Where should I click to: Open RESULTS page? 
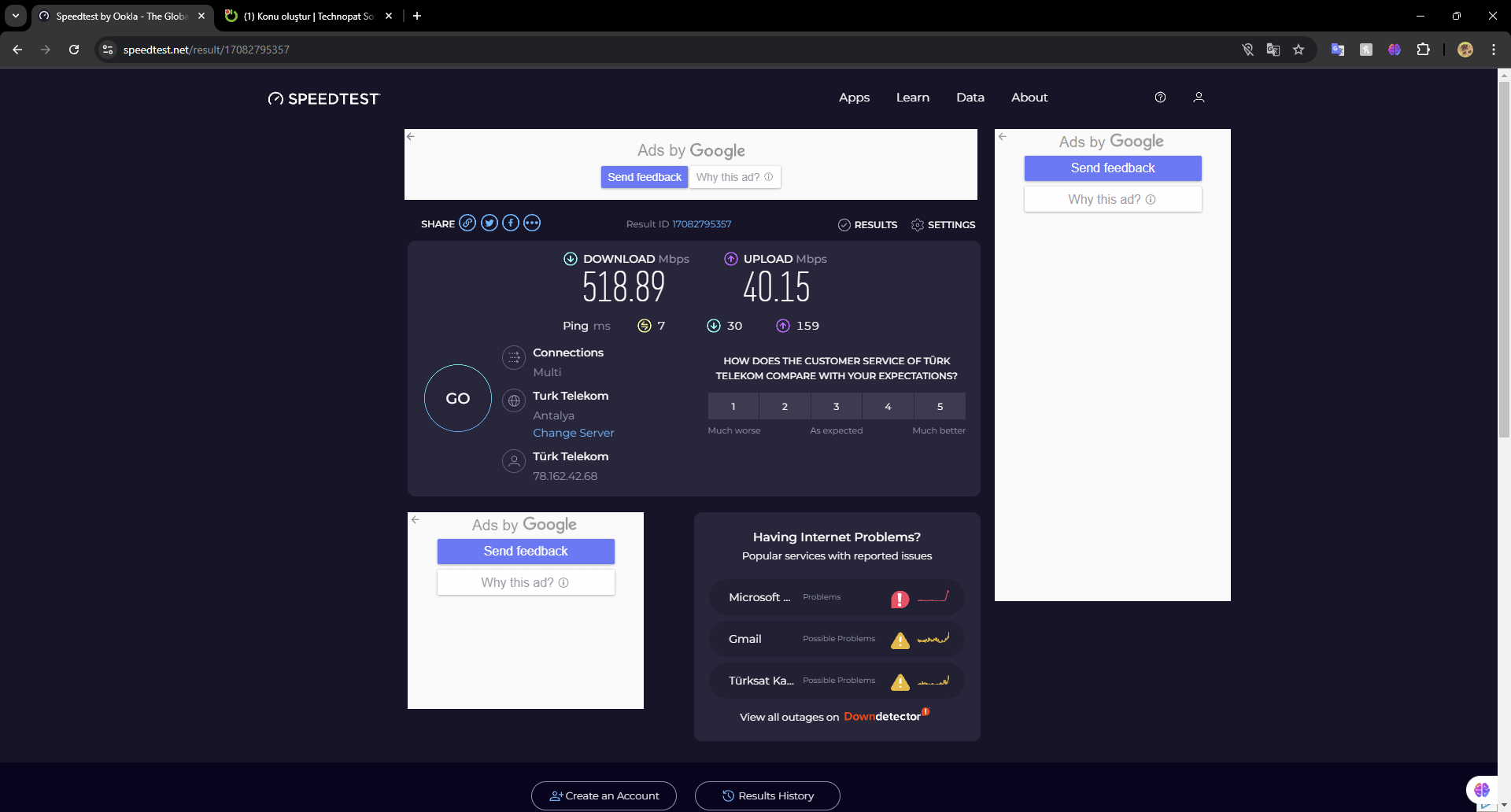pyautogui.click(x=868, y=225)
